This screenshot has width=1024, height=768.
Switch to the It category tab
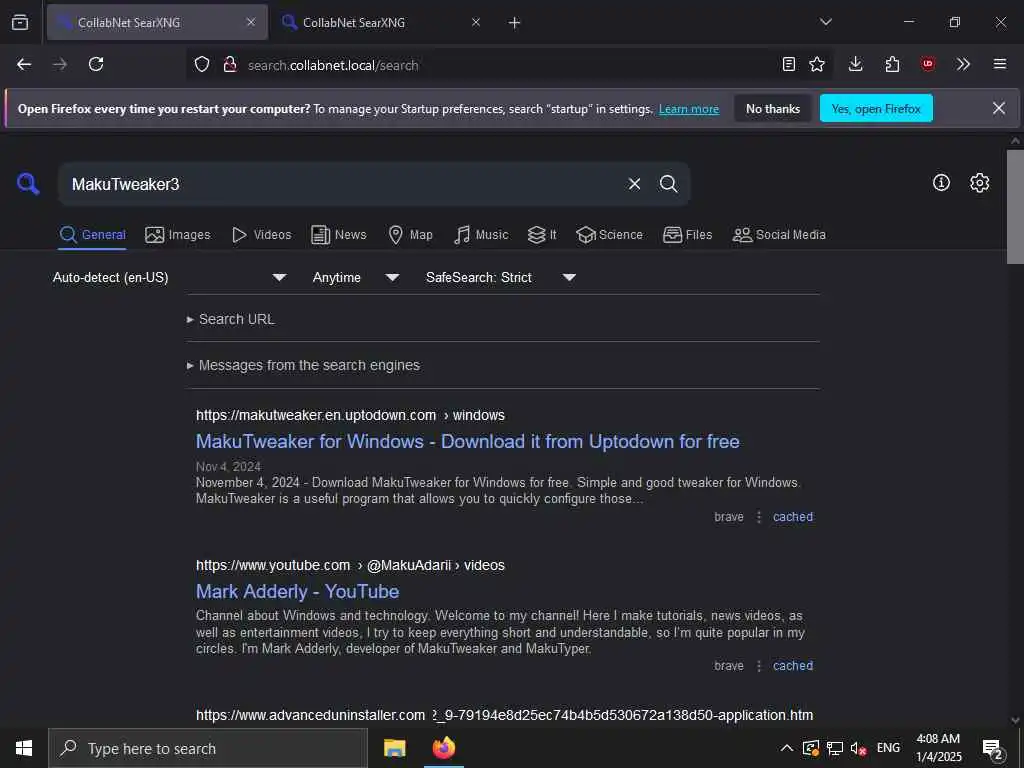(542, 234)
